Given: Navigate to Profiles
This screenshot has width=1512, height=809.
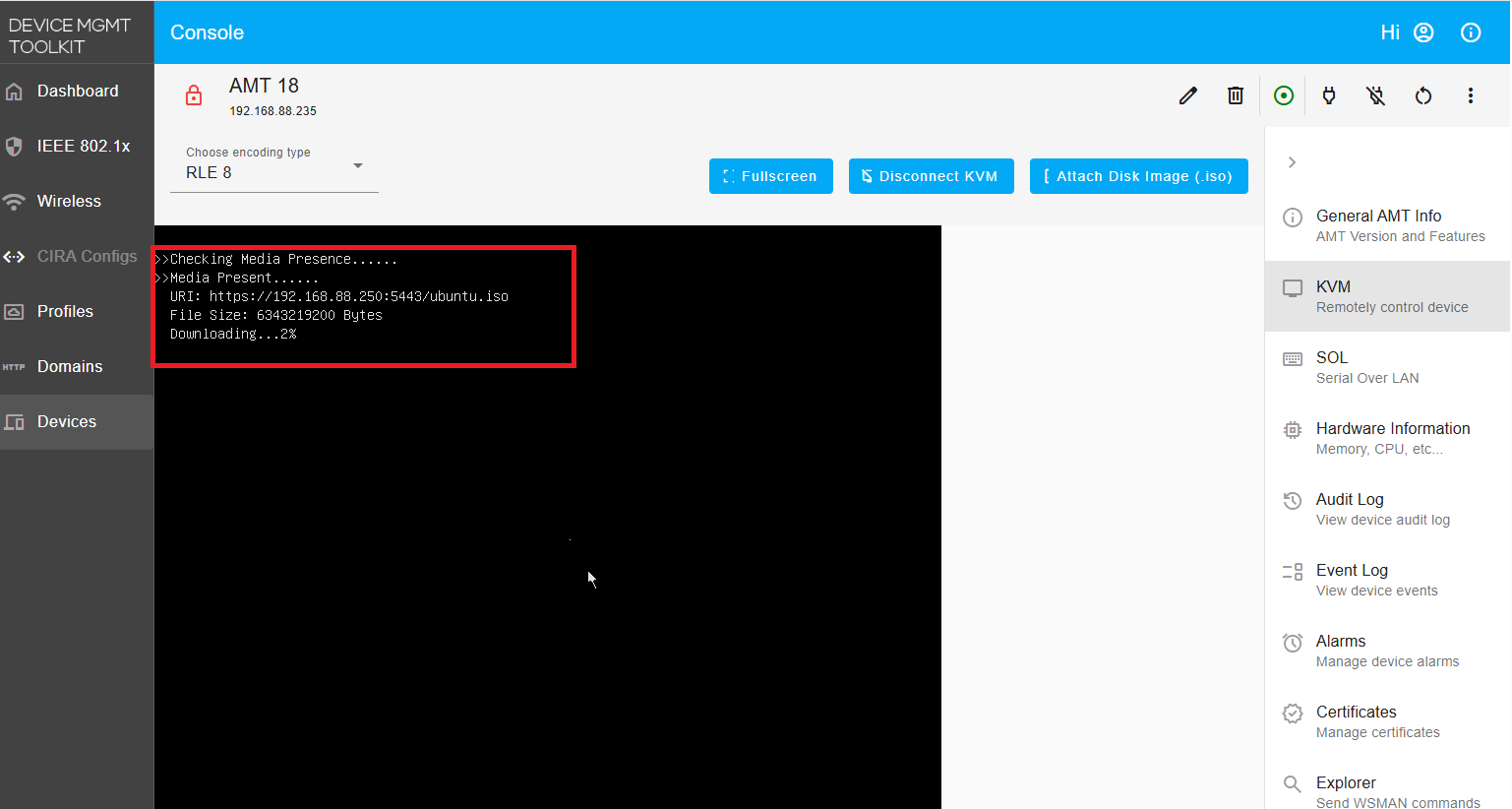Looking at the screenshot, I should click(77, 312).
